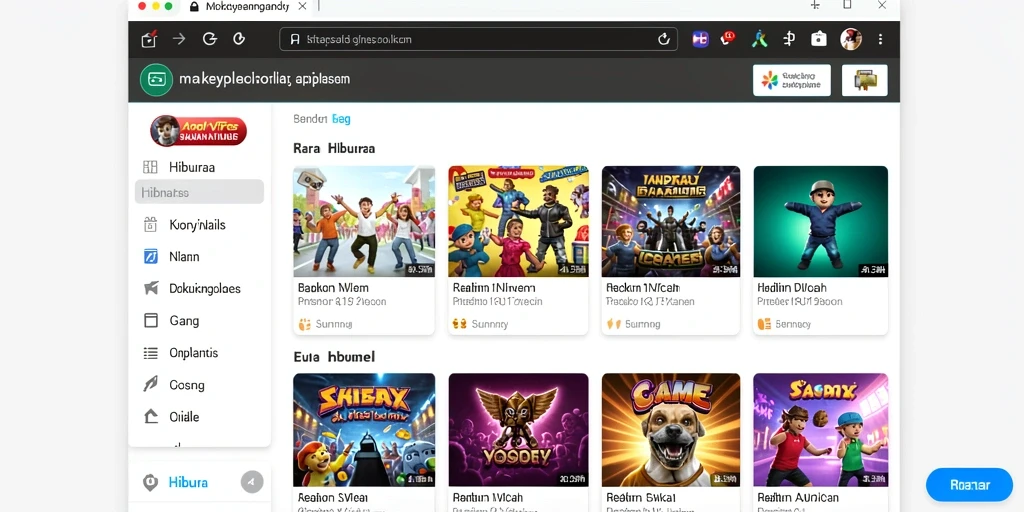Click the browser address bar
1024x512 pixels.
click(x=478, y=39)
